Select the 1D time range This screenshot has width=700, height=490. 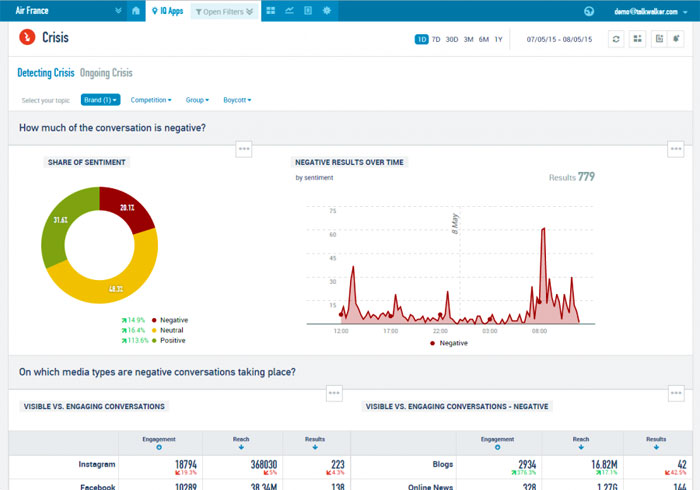coord(421,39)
